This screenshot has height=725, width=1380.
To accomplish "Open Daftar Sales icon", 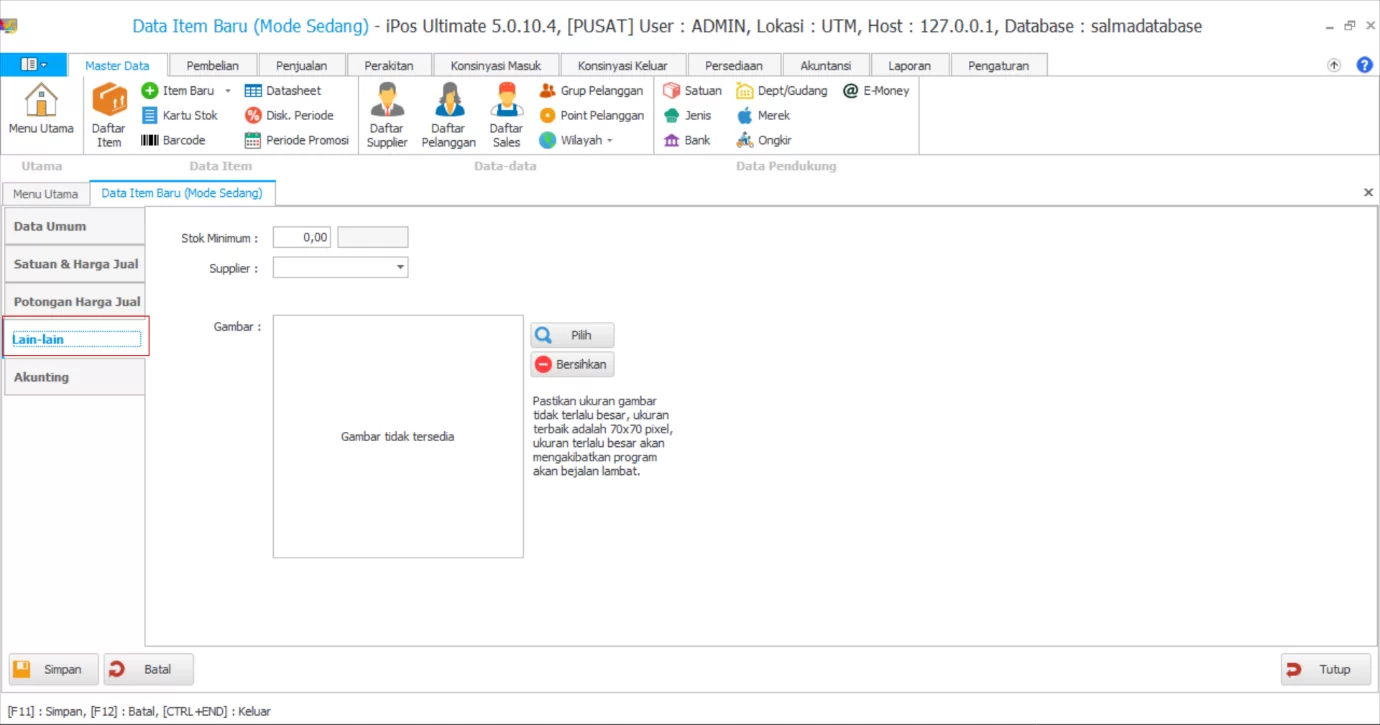I will pyautogui.click(x=507, y=100).
